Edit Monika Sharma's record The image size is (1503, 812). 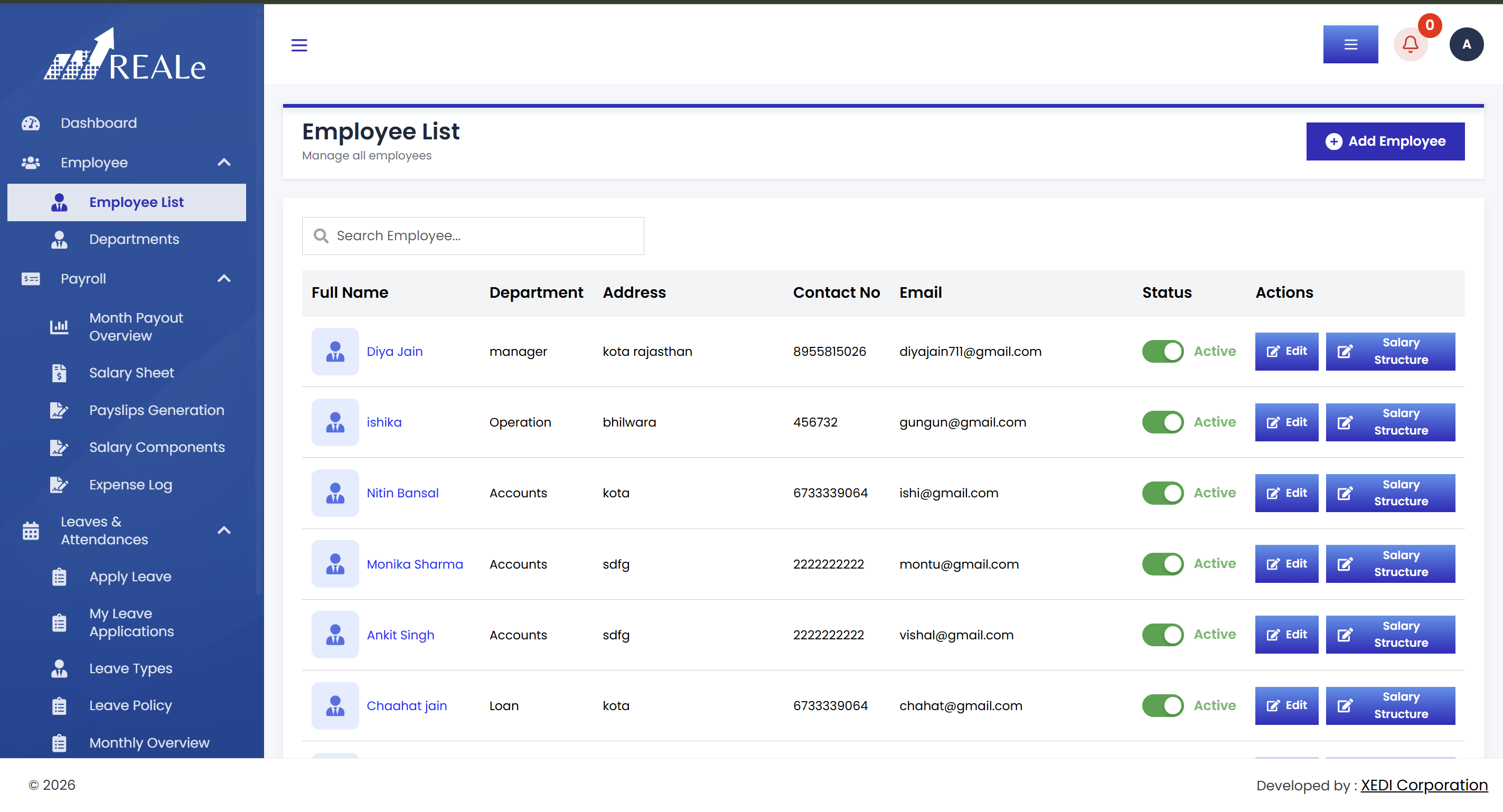(1286, 564)
